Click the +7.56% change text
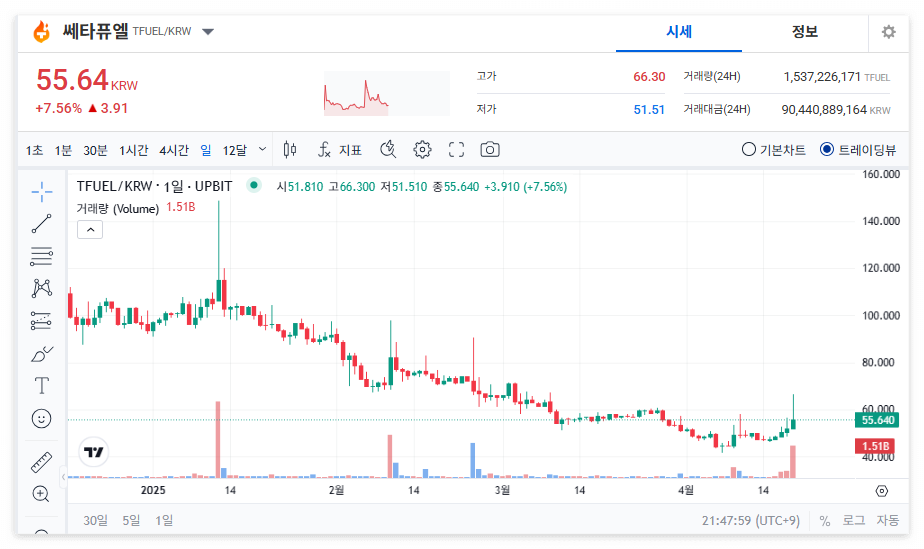This screenshot has width=924, height=549. coord(58,108)
